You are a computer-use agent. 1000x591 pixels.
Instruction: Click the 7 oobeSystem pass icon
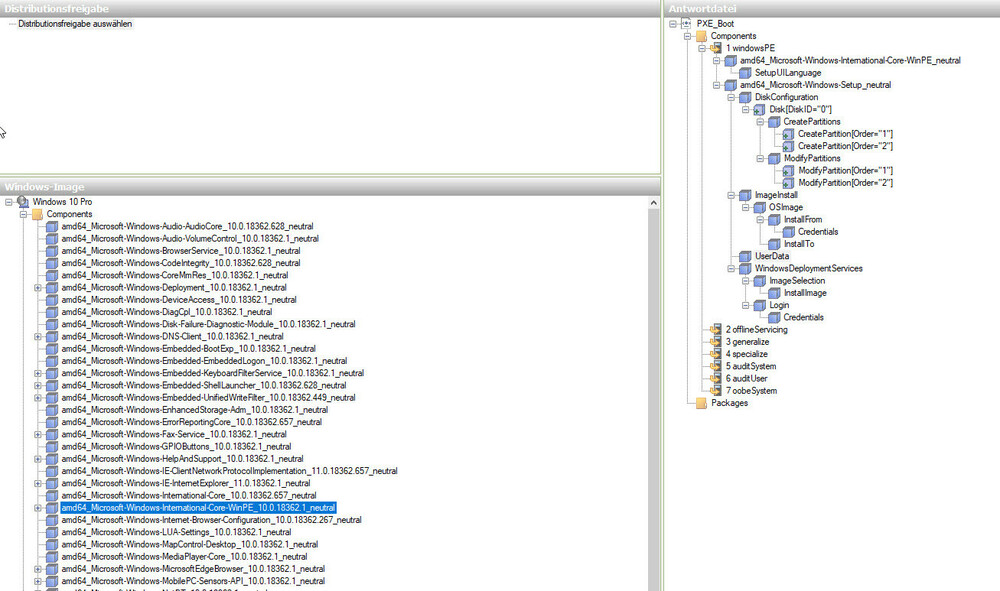click(715, 391)
